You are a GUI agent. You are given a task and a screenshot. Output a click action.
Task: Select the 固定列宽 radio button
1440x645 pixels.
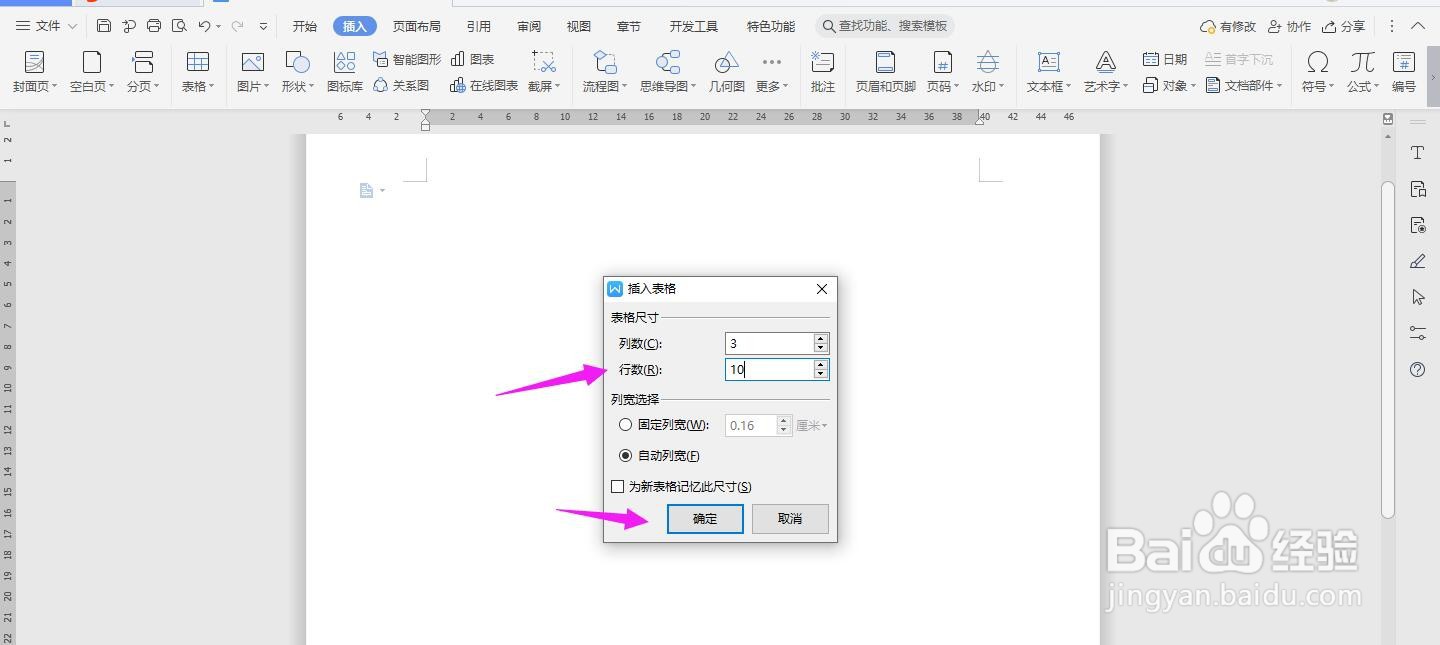pos(626,425)
